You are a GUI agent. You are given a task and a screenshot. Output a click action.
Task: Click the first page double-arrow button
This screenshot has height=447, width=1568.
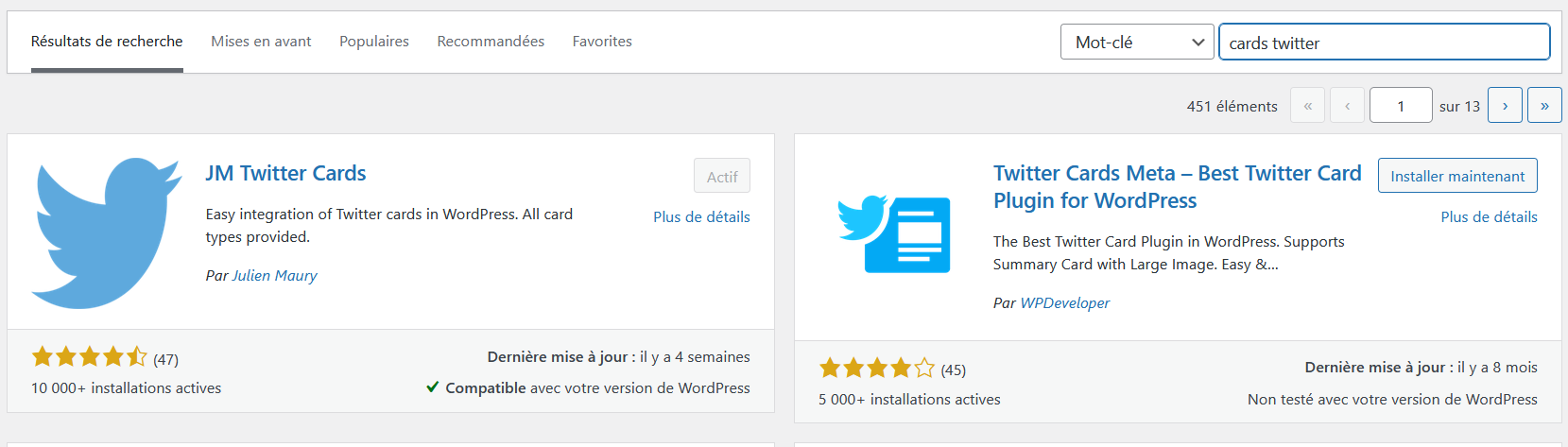click(1307, 105)
